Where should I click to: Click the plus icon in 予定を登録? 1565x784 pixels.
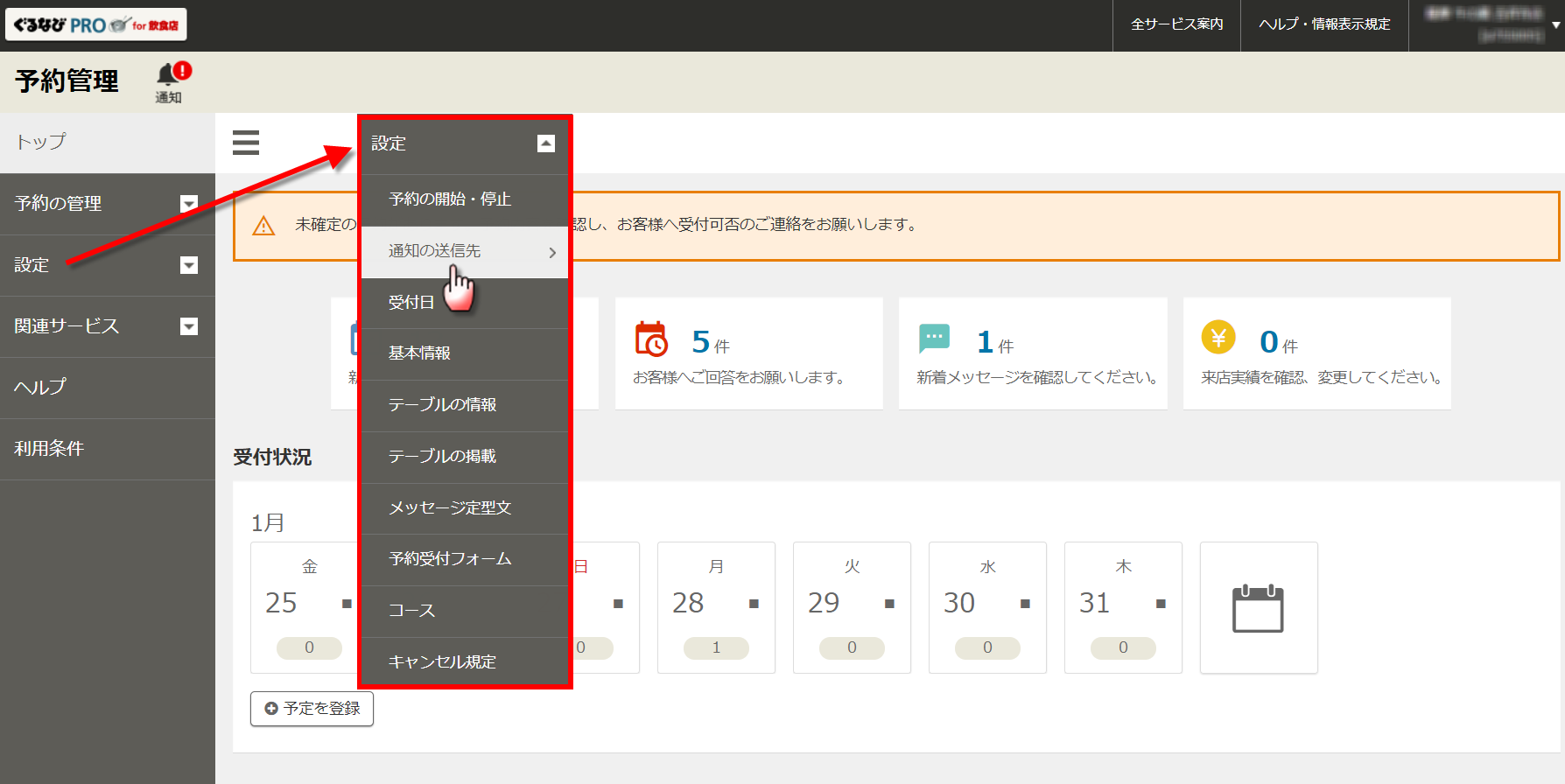tap(271, 709)
